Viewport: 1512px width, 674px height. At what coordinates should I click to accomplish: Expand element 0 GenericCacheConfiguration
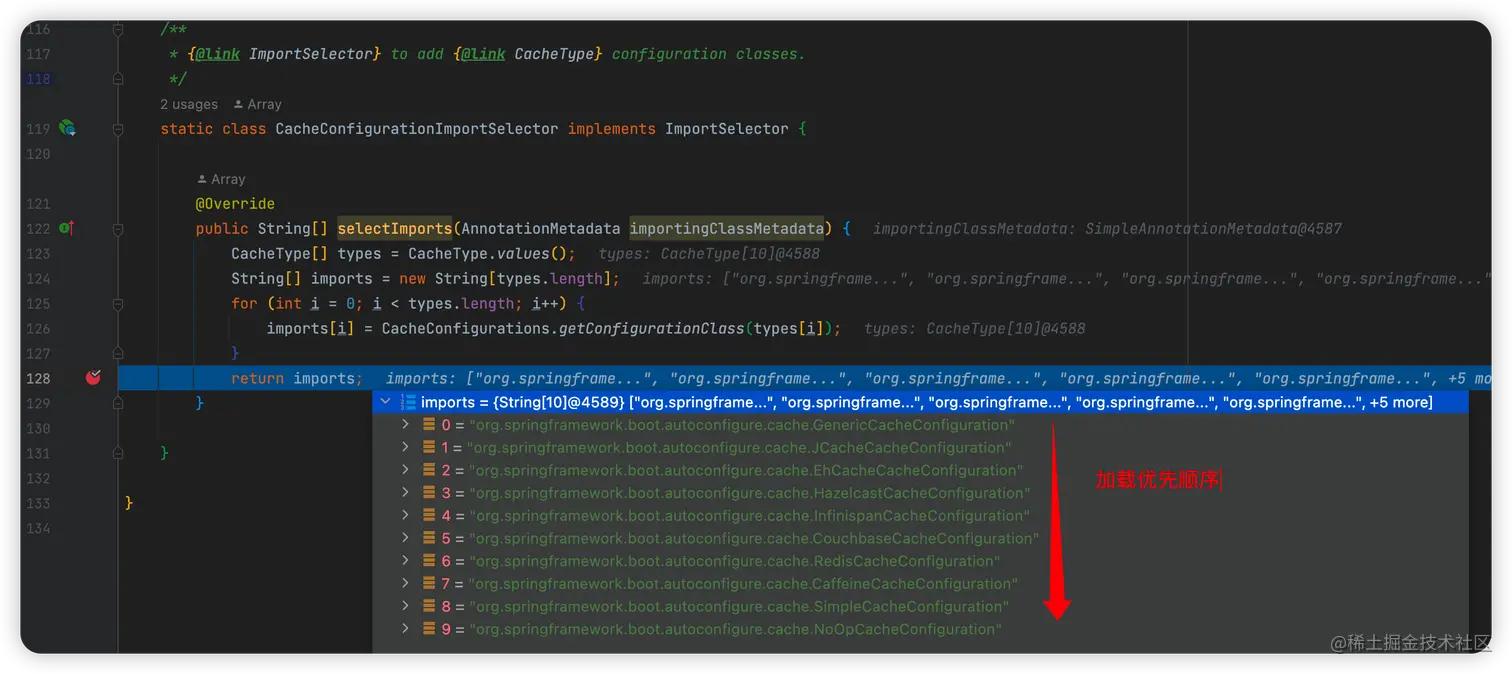[405, 425]
